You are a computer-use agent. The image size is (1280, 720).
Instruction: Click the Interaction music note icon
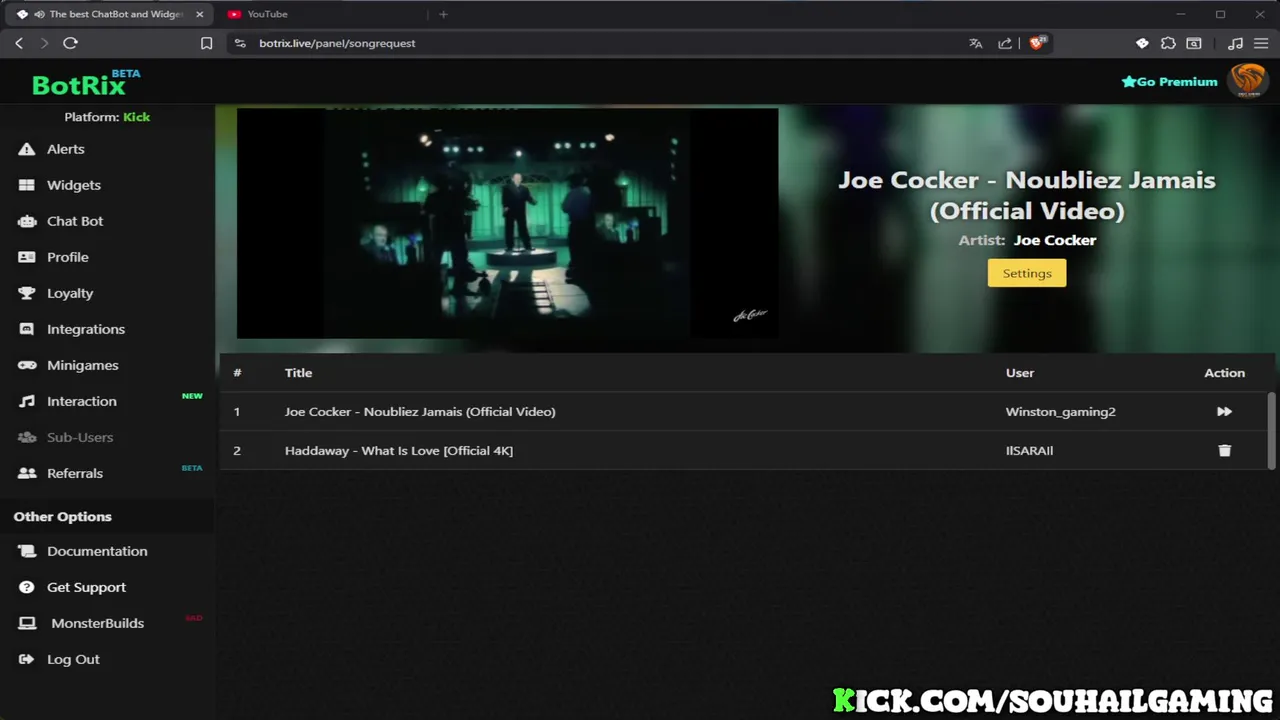[27, 401]
